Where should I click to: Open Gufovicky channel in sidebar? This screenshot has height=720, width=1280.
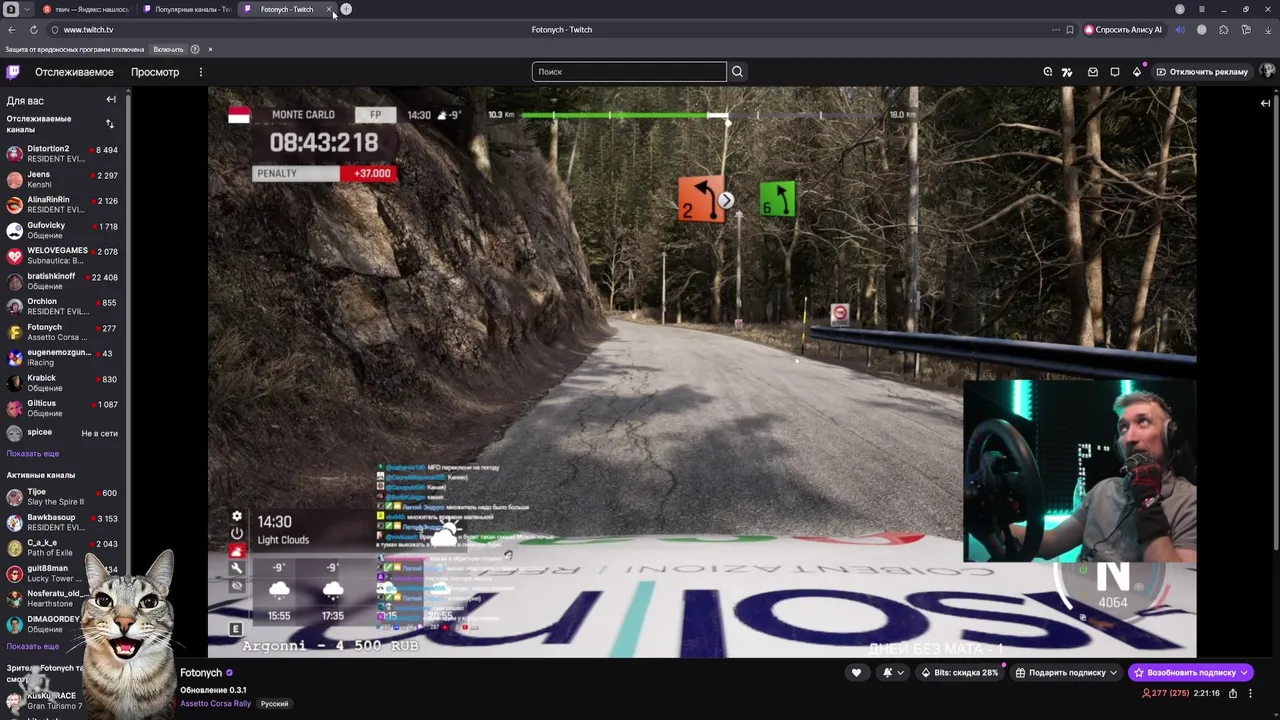tap(62, 230)
